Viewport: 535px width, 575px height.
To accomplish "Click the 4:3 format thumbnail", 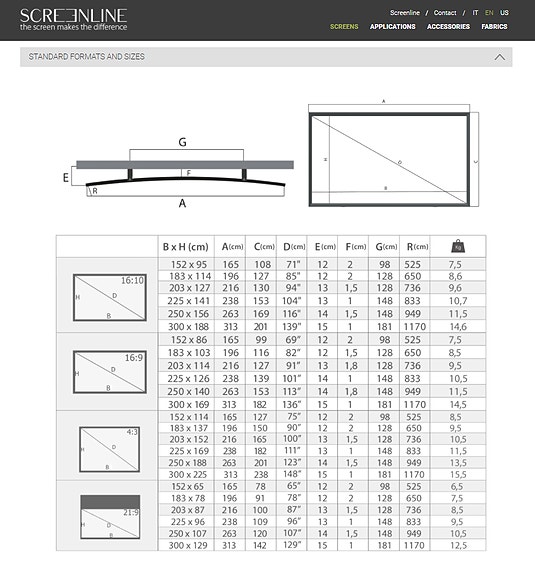I will (x=110, y=449).
